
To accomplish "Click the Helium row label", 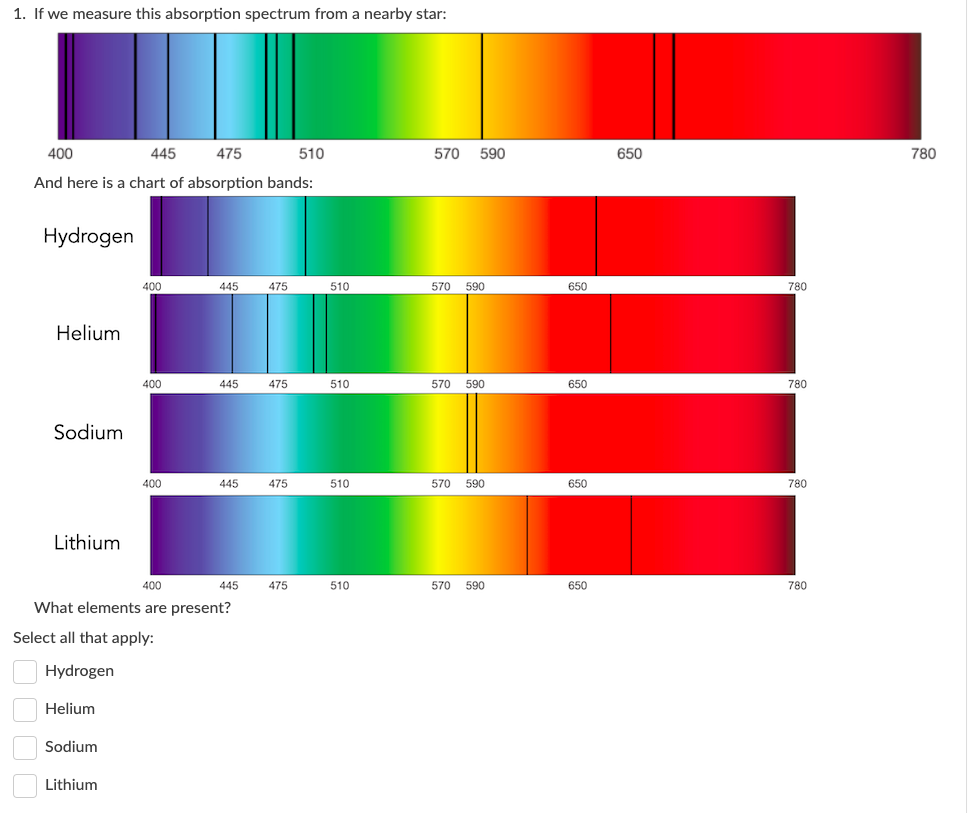I will 88,334.
